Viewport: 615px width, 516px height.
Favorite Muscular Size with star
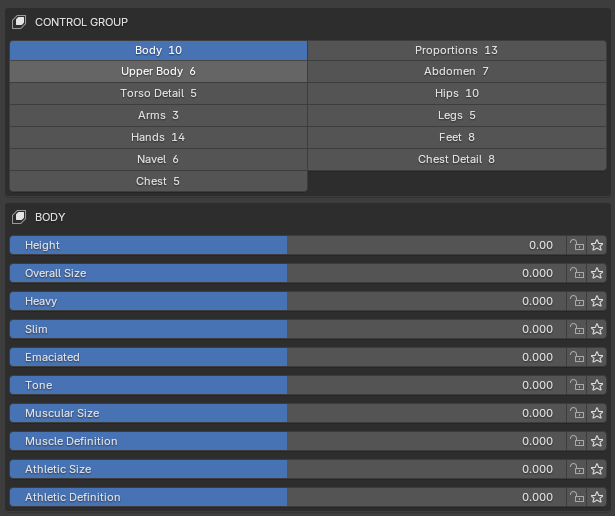coord(597,413)
